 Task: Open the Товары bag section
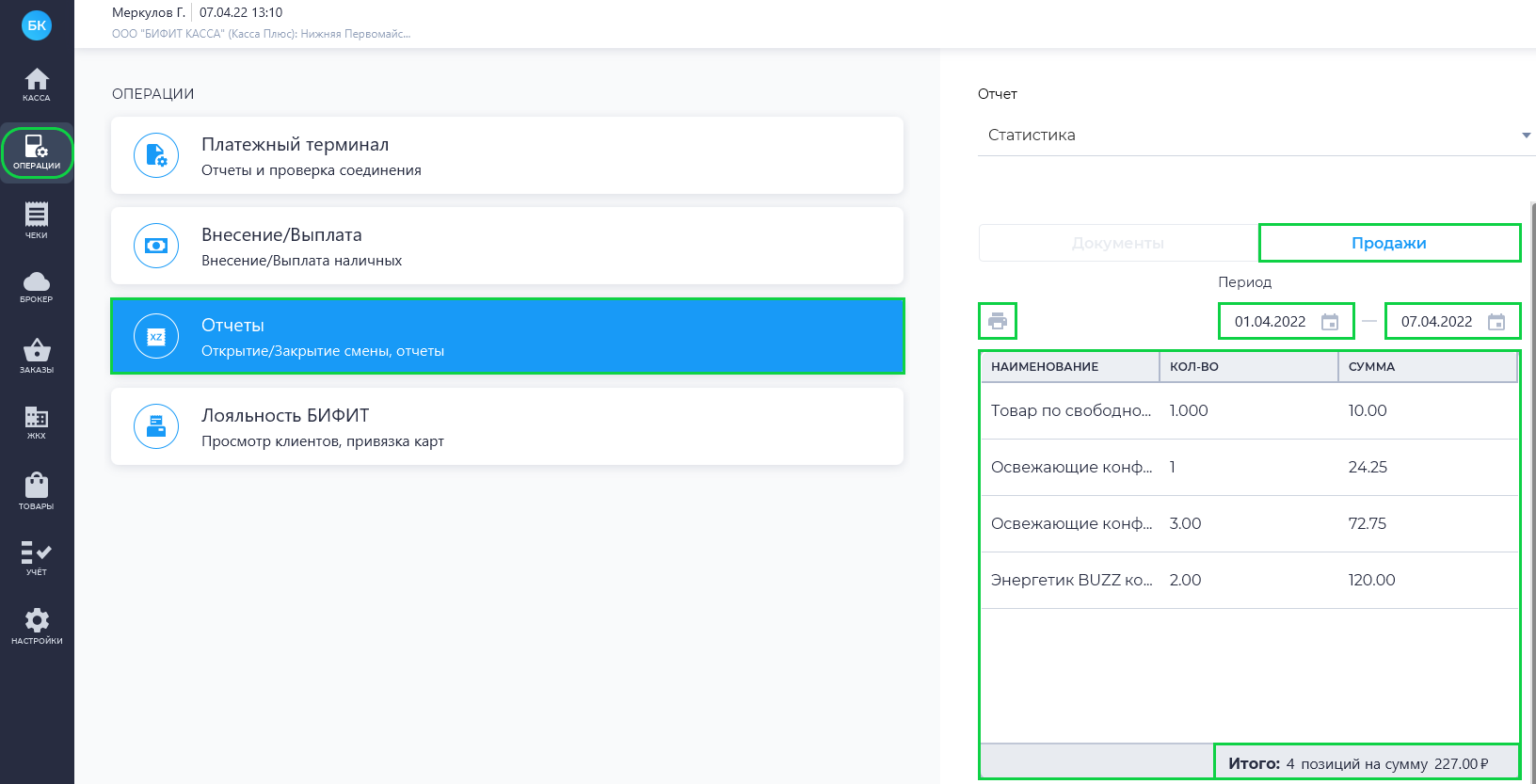pos(37,491)
